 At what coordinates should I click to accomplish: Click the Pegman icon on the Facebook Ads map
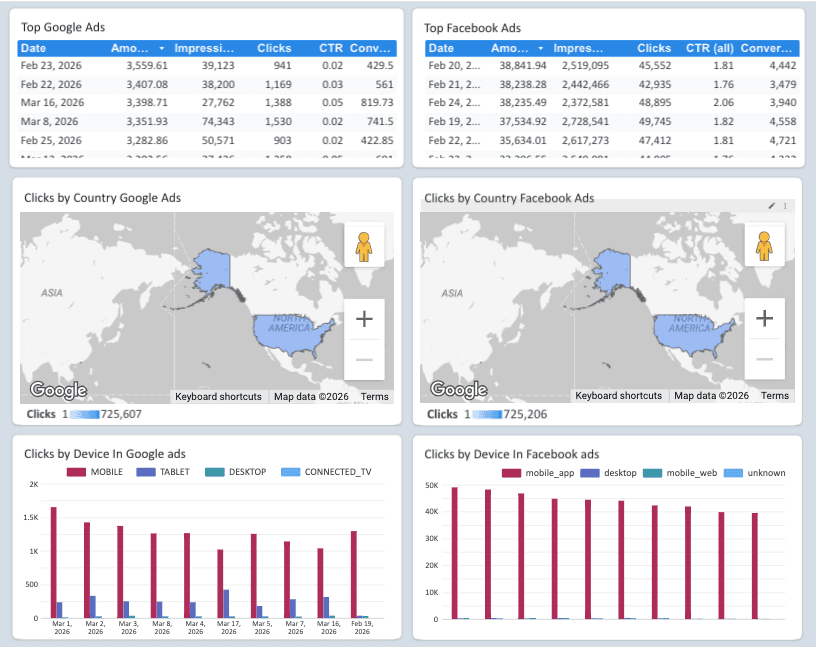pyautogui.click(x=764, y=243)
